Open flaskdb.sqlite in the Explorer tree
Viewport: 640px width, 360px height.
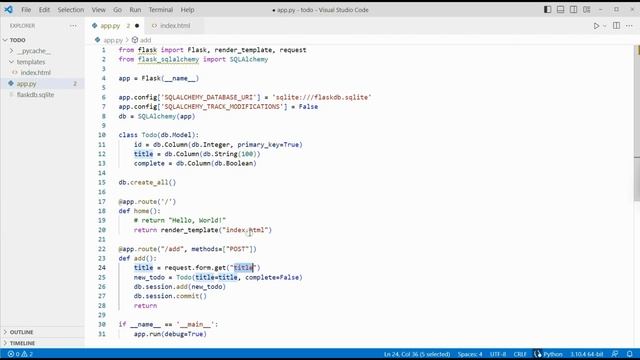click(x=35, y=95)
